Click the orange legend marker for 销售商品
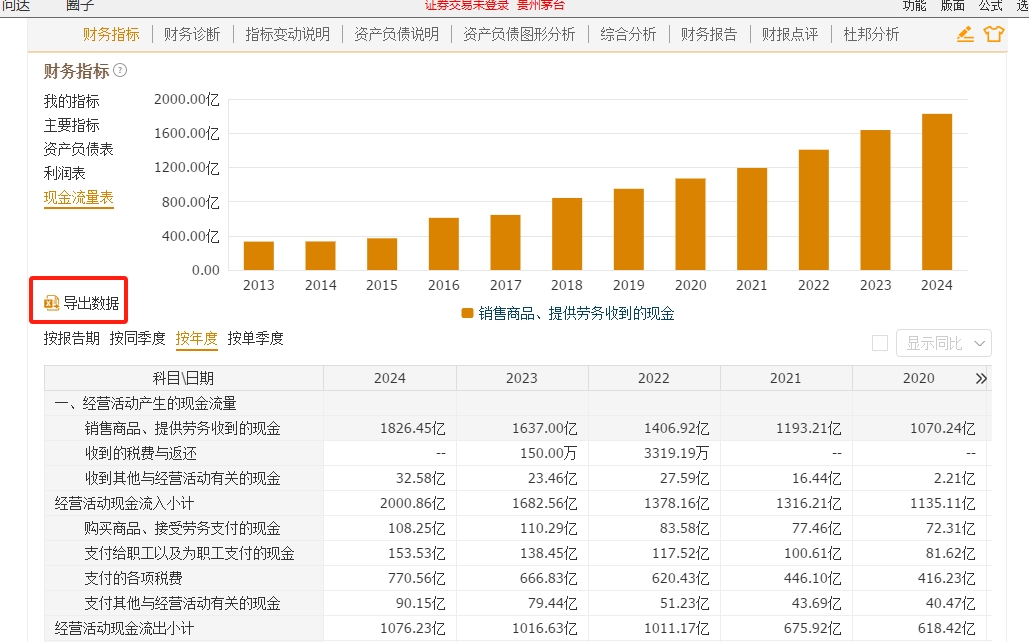 (467, 313)
